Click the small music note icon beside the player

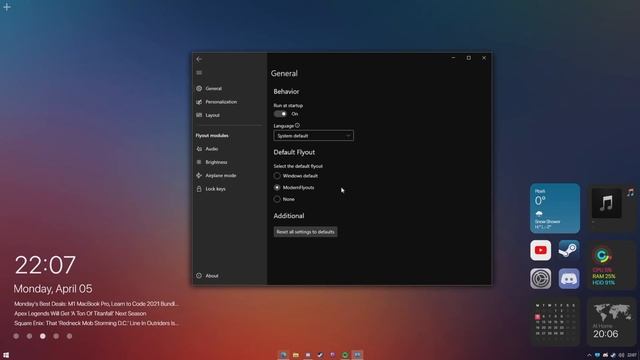631,192
